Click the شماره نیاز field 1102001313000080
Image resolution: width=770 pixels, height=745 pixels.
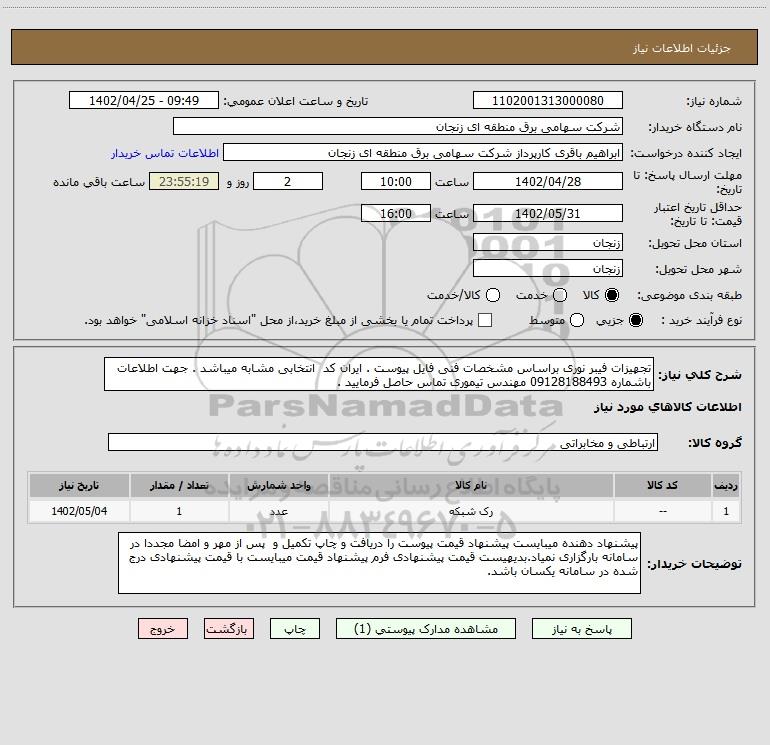point(548,101)
